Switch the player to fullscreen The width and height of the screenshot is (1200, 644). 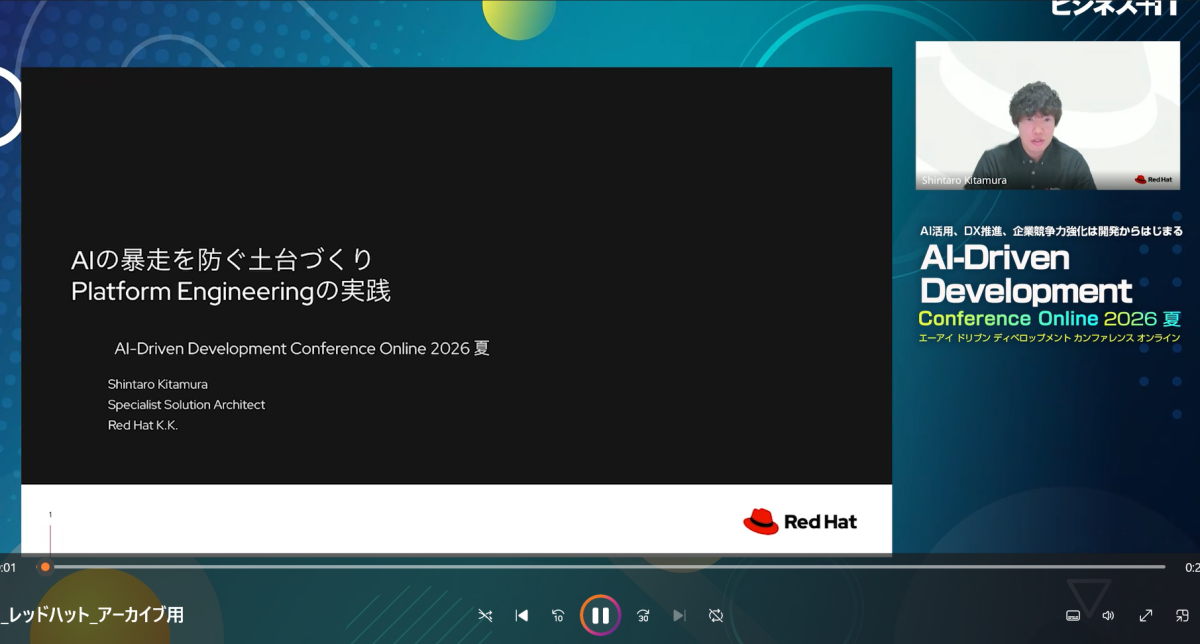click(1146, 616)
